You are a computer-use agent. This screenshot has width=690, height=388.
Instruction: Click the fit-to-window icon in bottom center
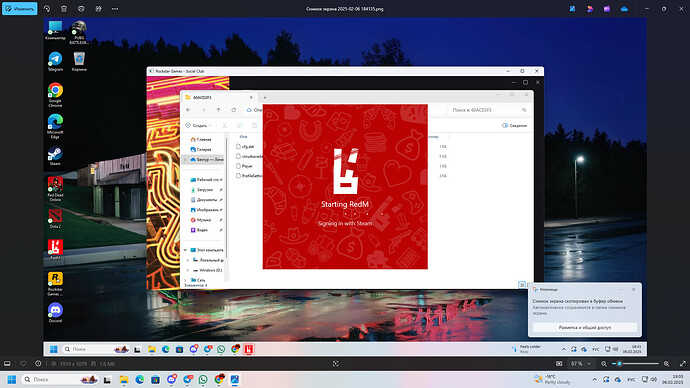(336, 364)
